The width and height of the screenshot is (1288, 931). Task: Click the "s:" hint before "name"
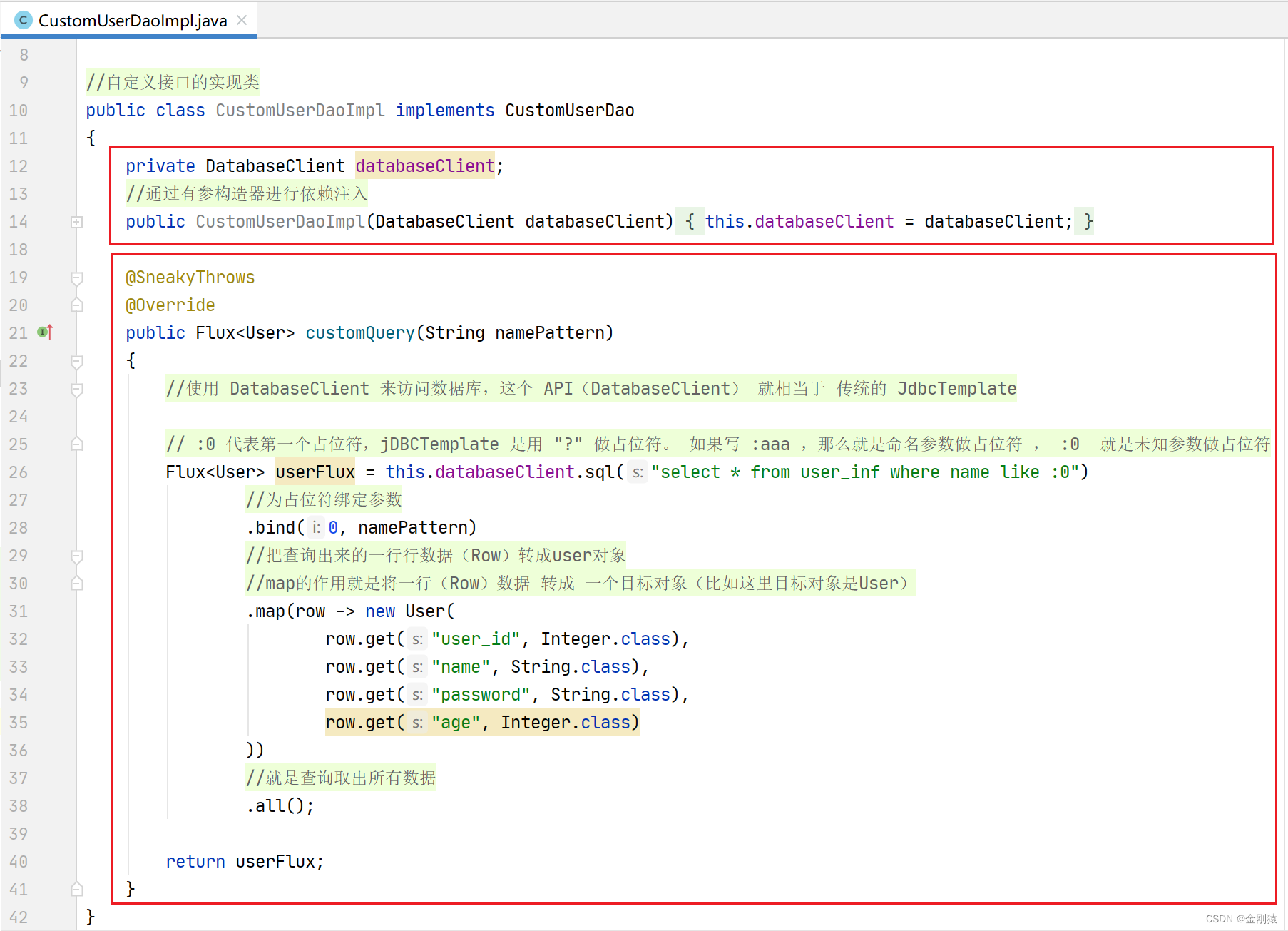click(416, 666)
